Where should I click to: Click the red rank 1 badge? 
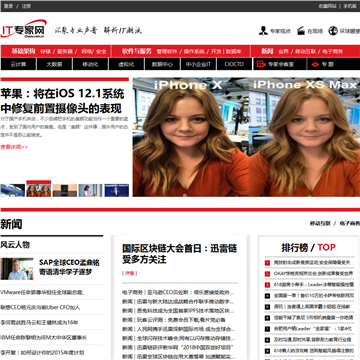tap(267, 263)
